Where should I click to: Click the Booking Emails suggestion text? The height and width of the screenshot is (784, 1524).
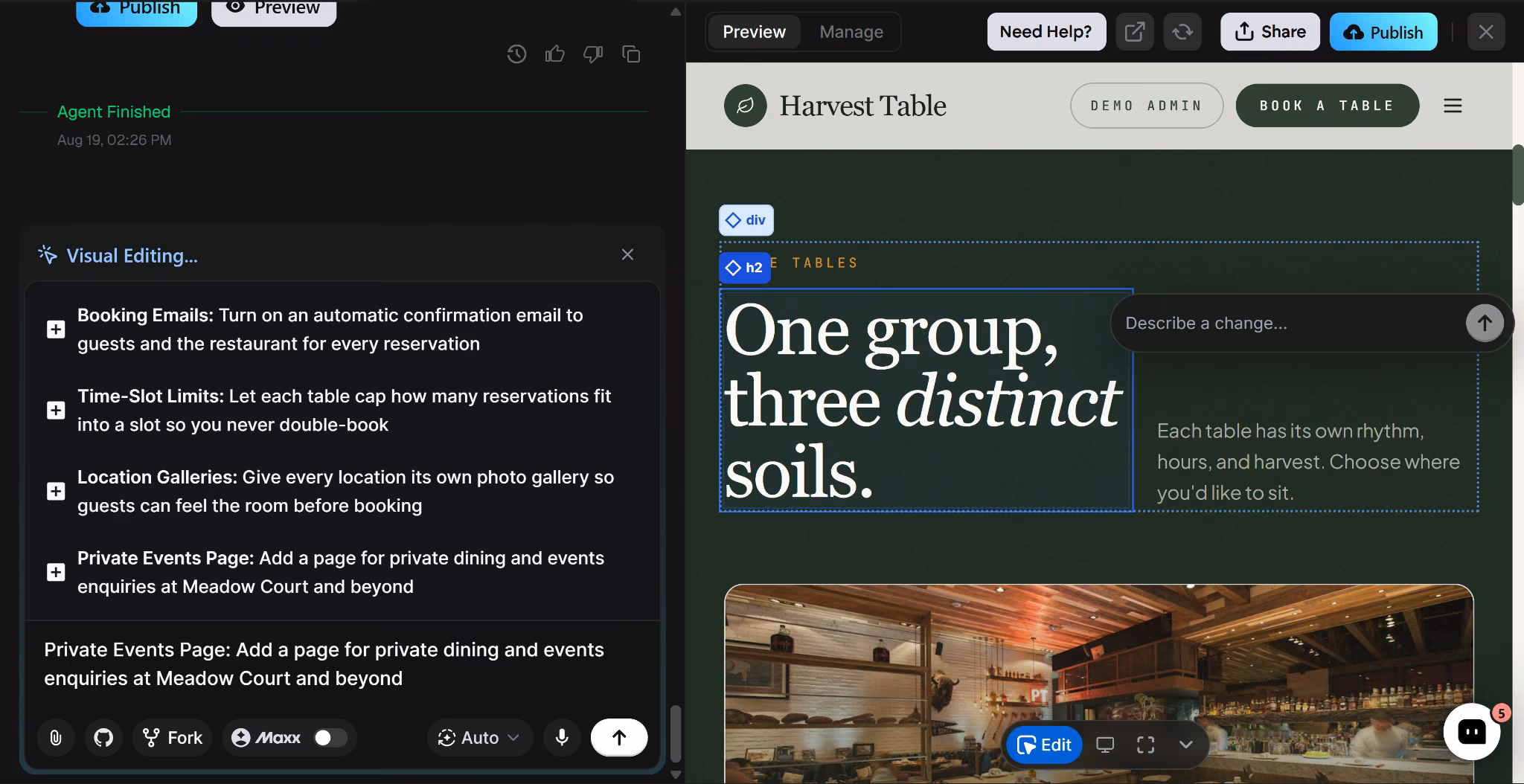(x=330, y=330)
